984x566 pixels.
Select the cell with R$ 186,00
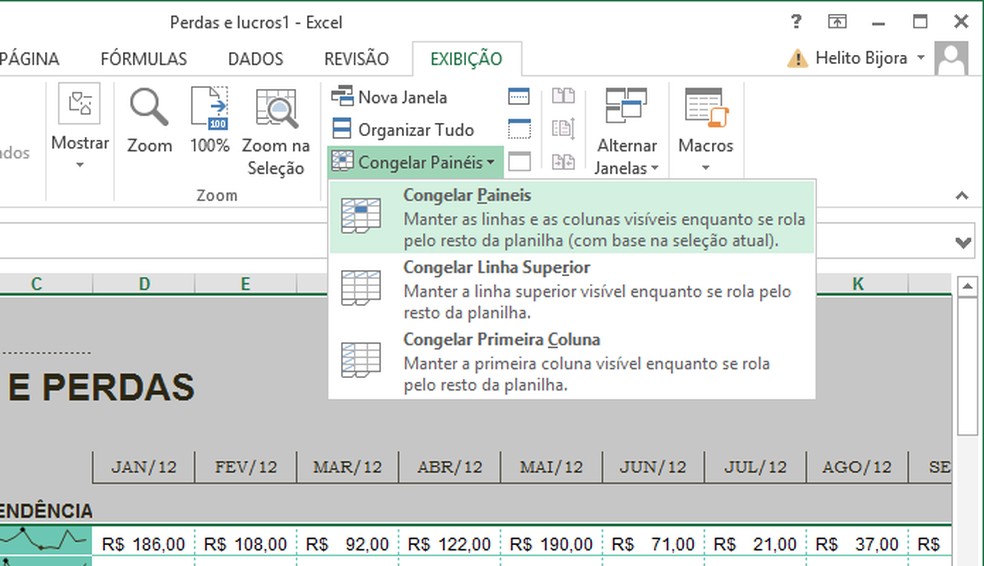click(144, 543)
